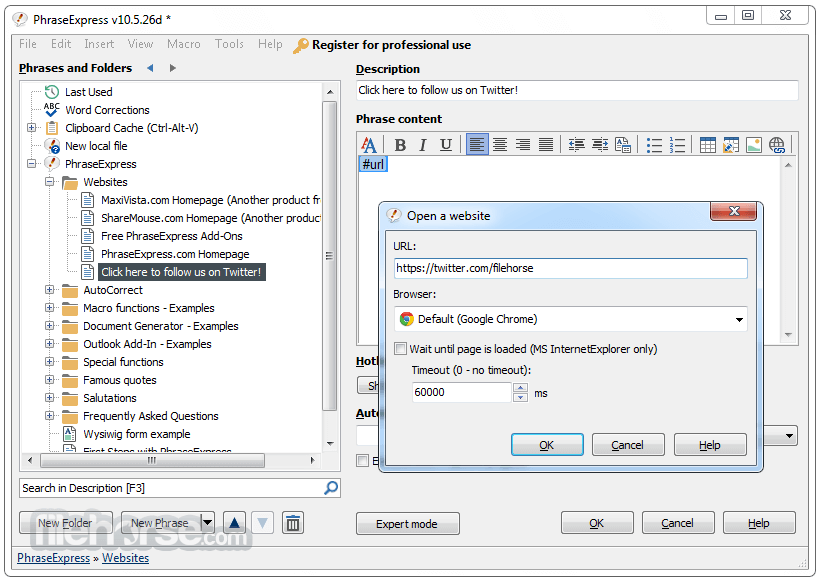Click the New Folder button
This screenshot has height=581, width=820.
[65, 522]
